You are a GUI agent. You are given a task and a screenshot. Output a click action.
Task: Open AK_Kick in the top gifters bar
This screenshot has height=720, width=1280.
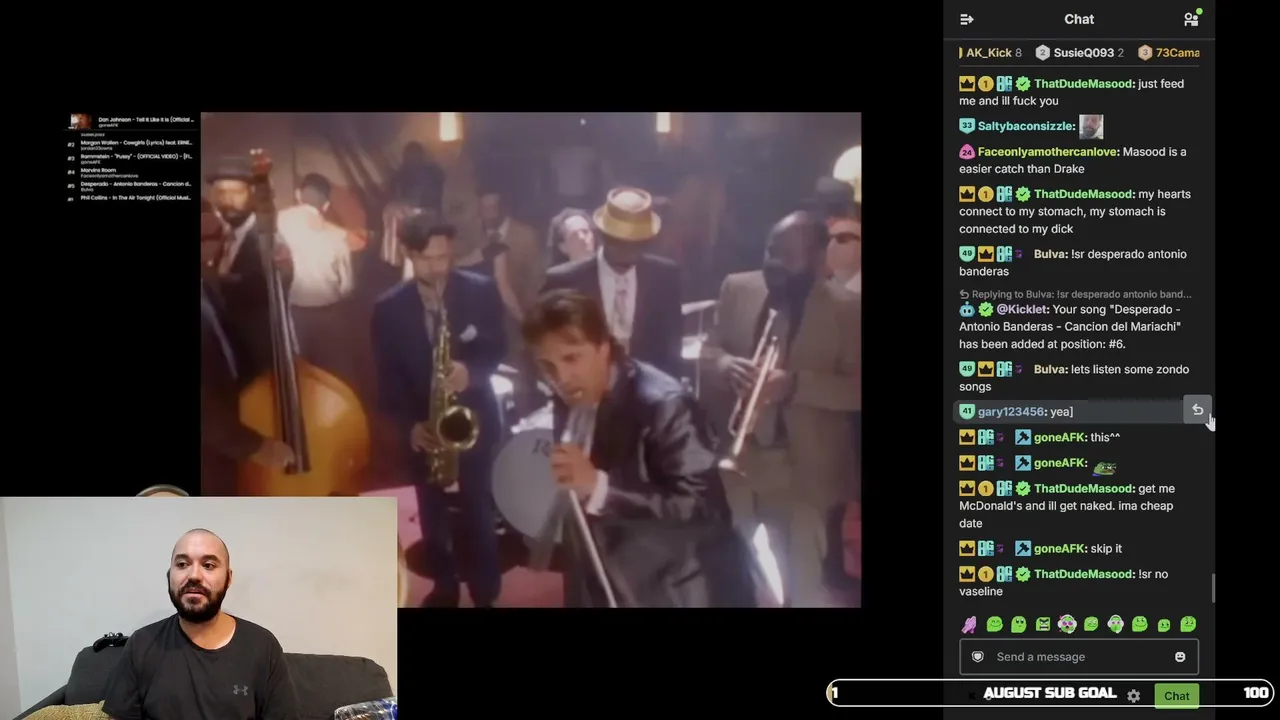pos(990,53)
